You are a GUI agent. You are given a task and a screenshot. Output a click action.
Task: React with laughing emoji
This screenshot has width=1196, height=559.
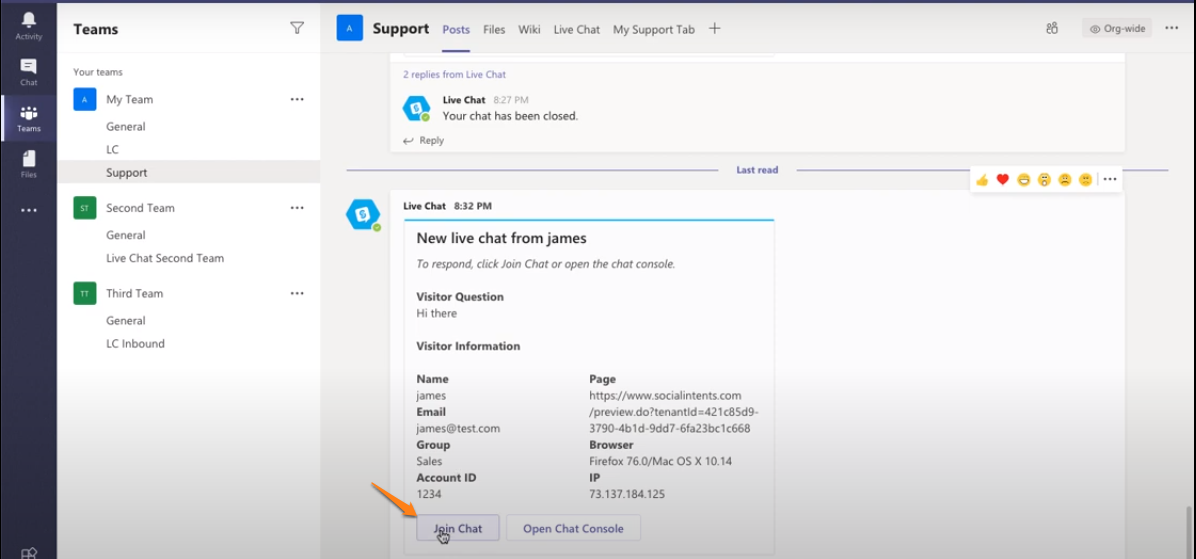(x=1023, y=179)
